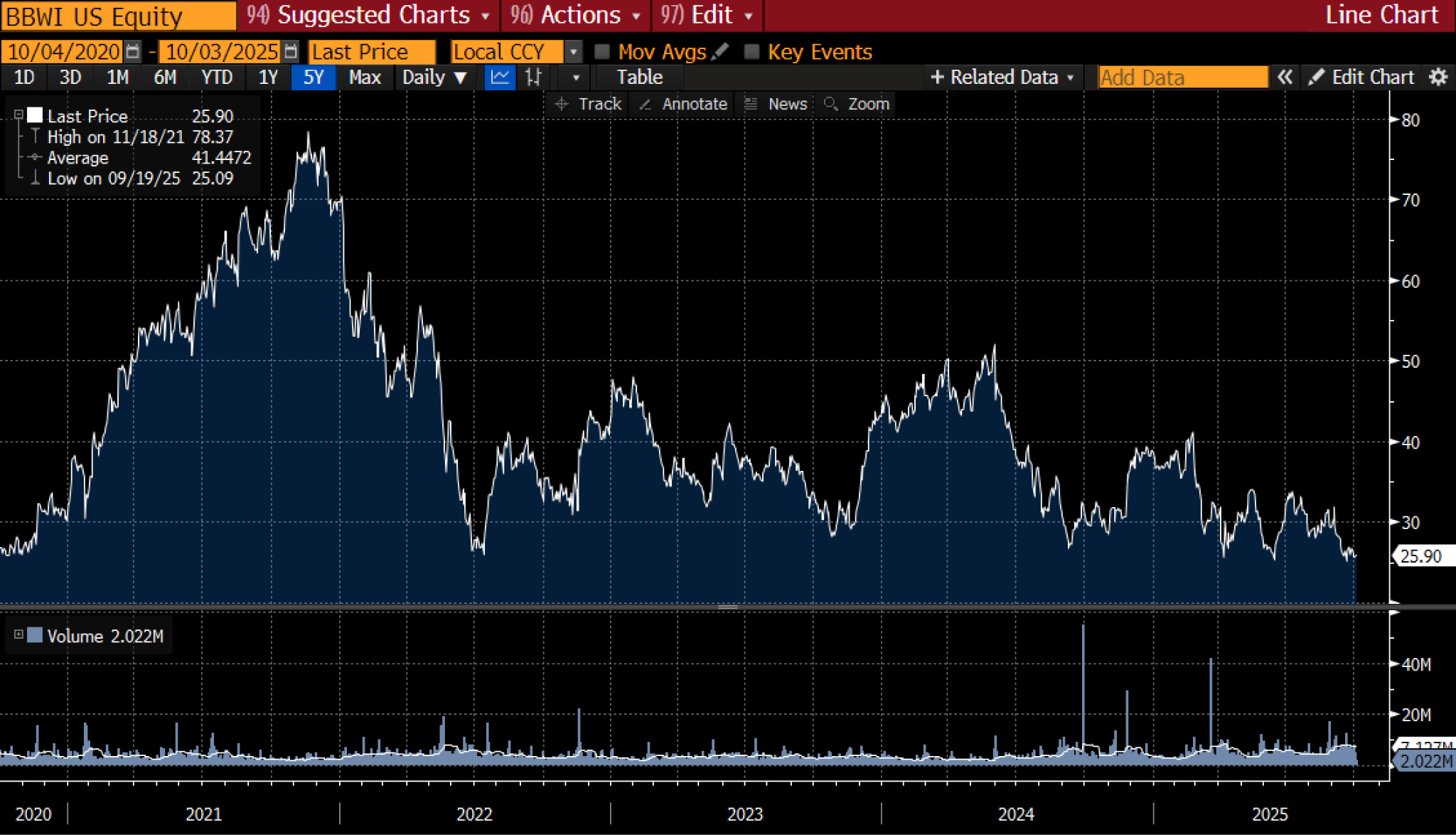This screenshot has height=835, width=1456.
Task: Enable the Mov Avgs checkbox
Action: tap(602, 52)
